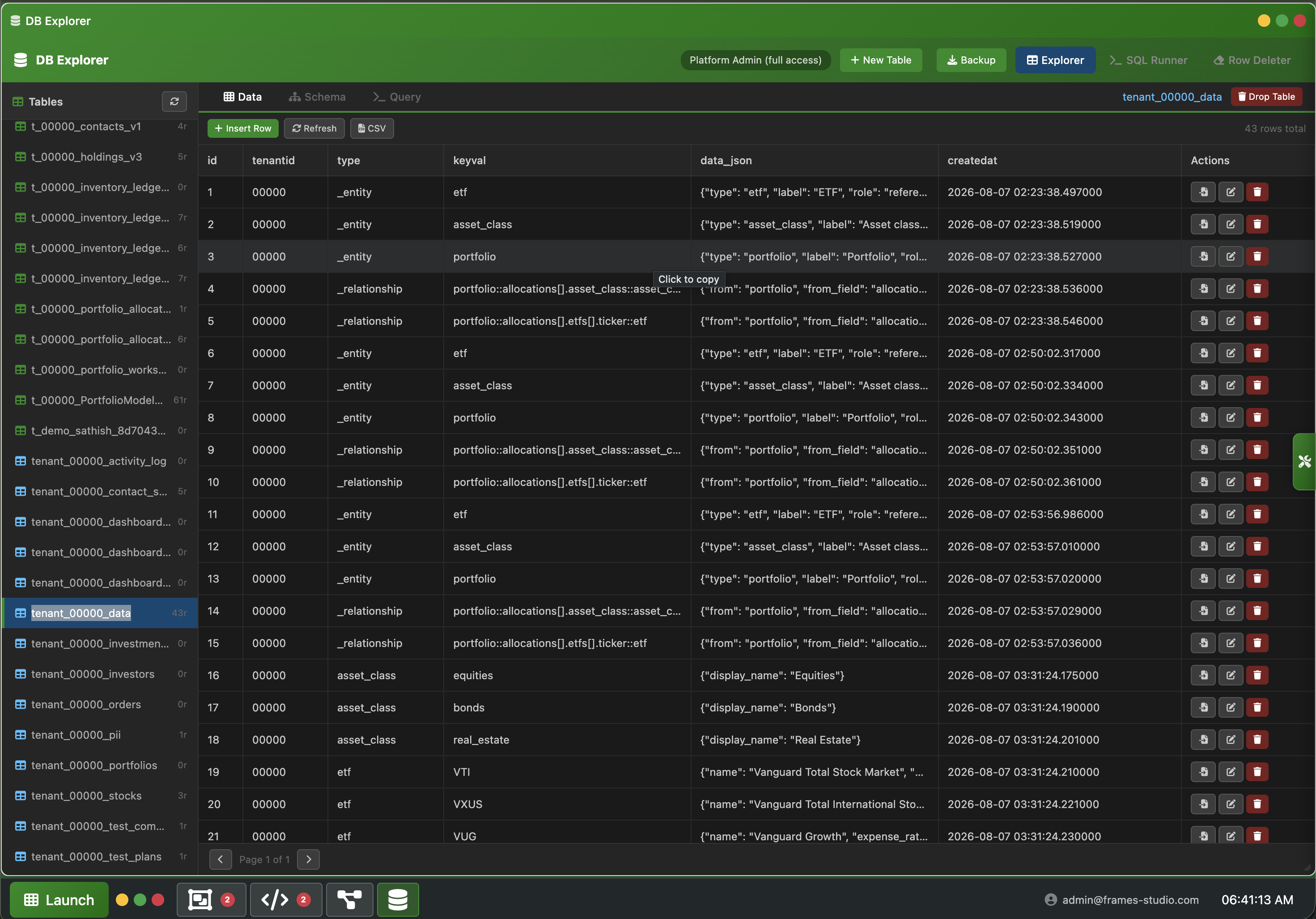Click admin@frames-studio.com in taskbar

click(x=1122, y=899)
